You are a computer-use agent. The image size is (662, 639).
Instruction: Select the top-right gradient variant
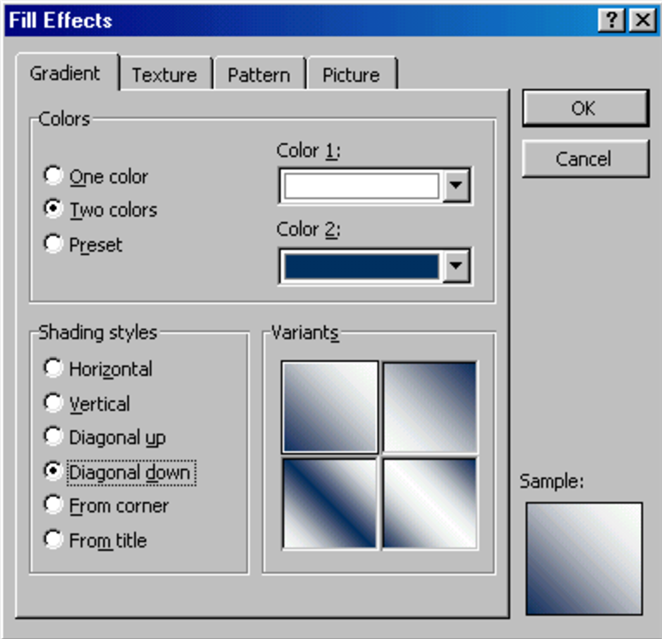pyautogui.click(x=430, y=408)
